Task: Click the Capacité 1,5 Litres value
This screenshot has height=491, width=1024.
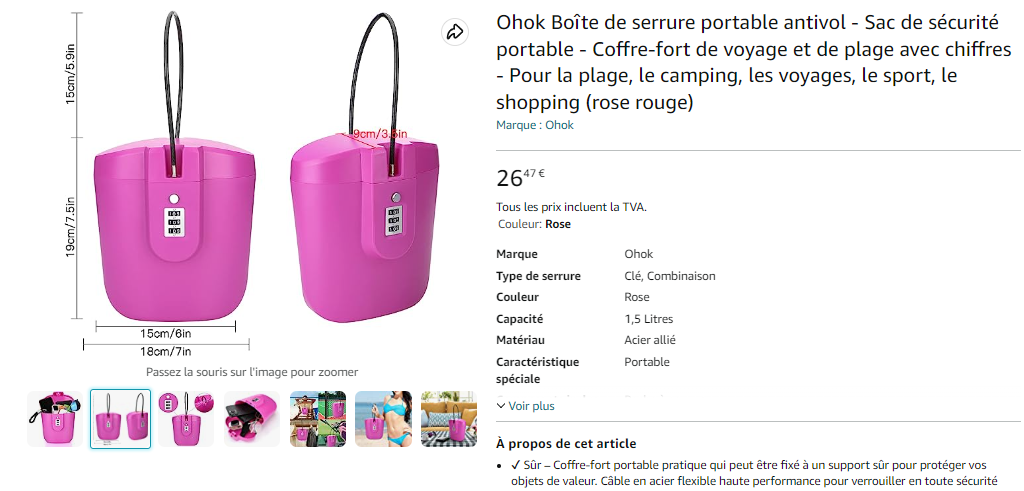Action: pyautogui.click(x=649, y=319)
